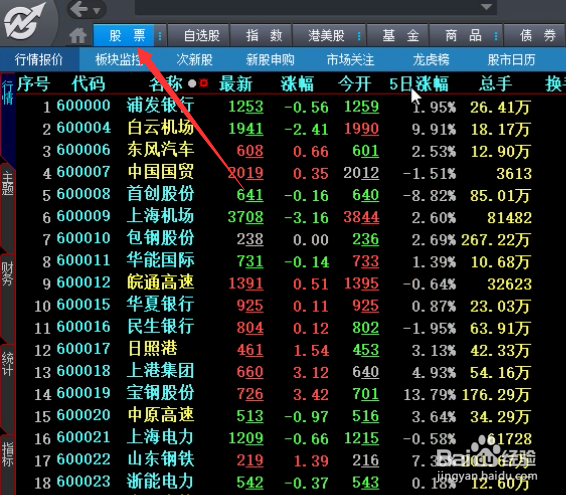This screenshot has height=495, width=566.
Task: Select the 财务 side tab
Action: click(x=8, y=274)
